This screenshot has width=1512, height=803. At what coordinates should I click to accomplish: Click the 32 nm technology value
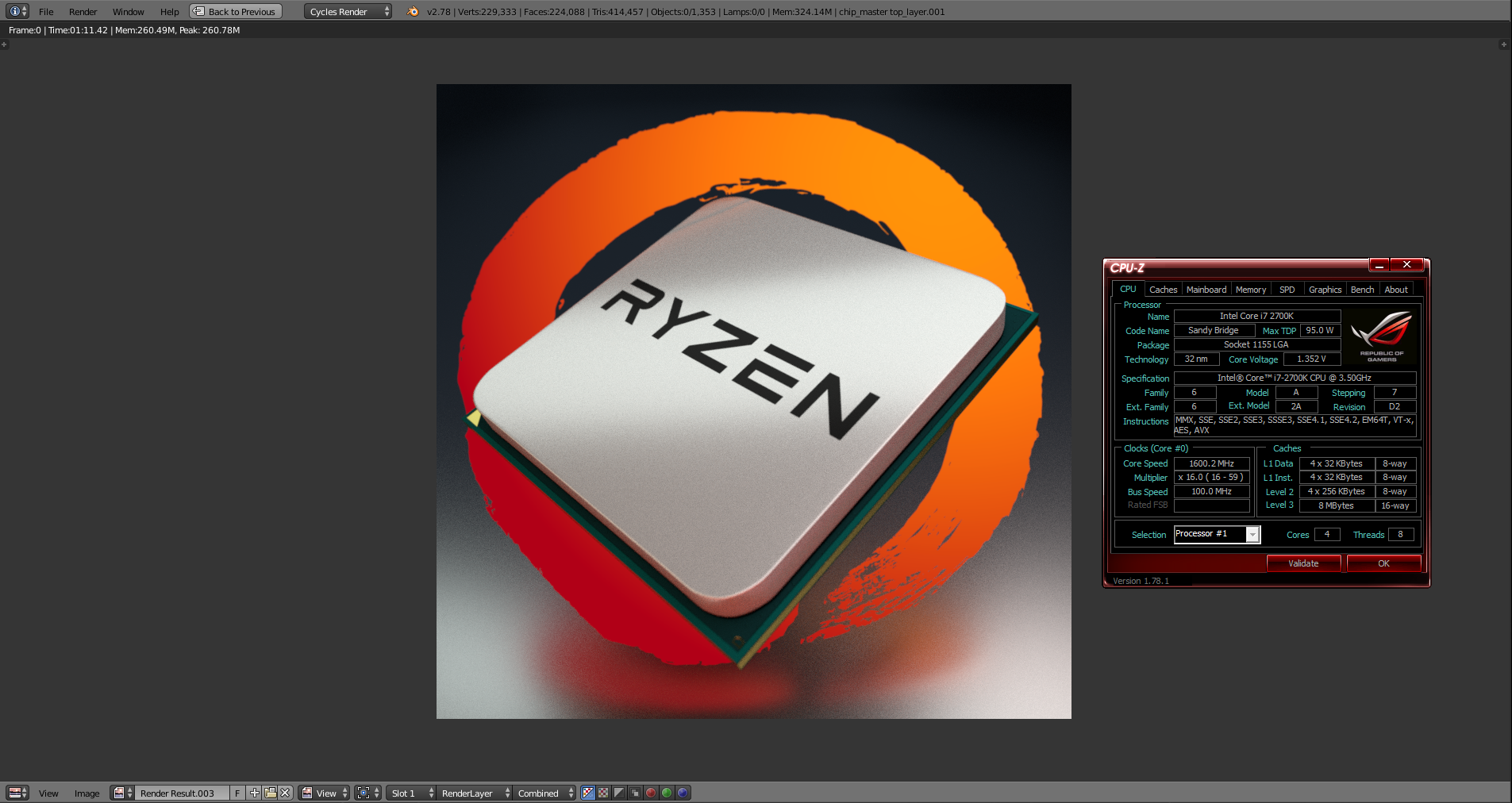(x=1195, y=359)
